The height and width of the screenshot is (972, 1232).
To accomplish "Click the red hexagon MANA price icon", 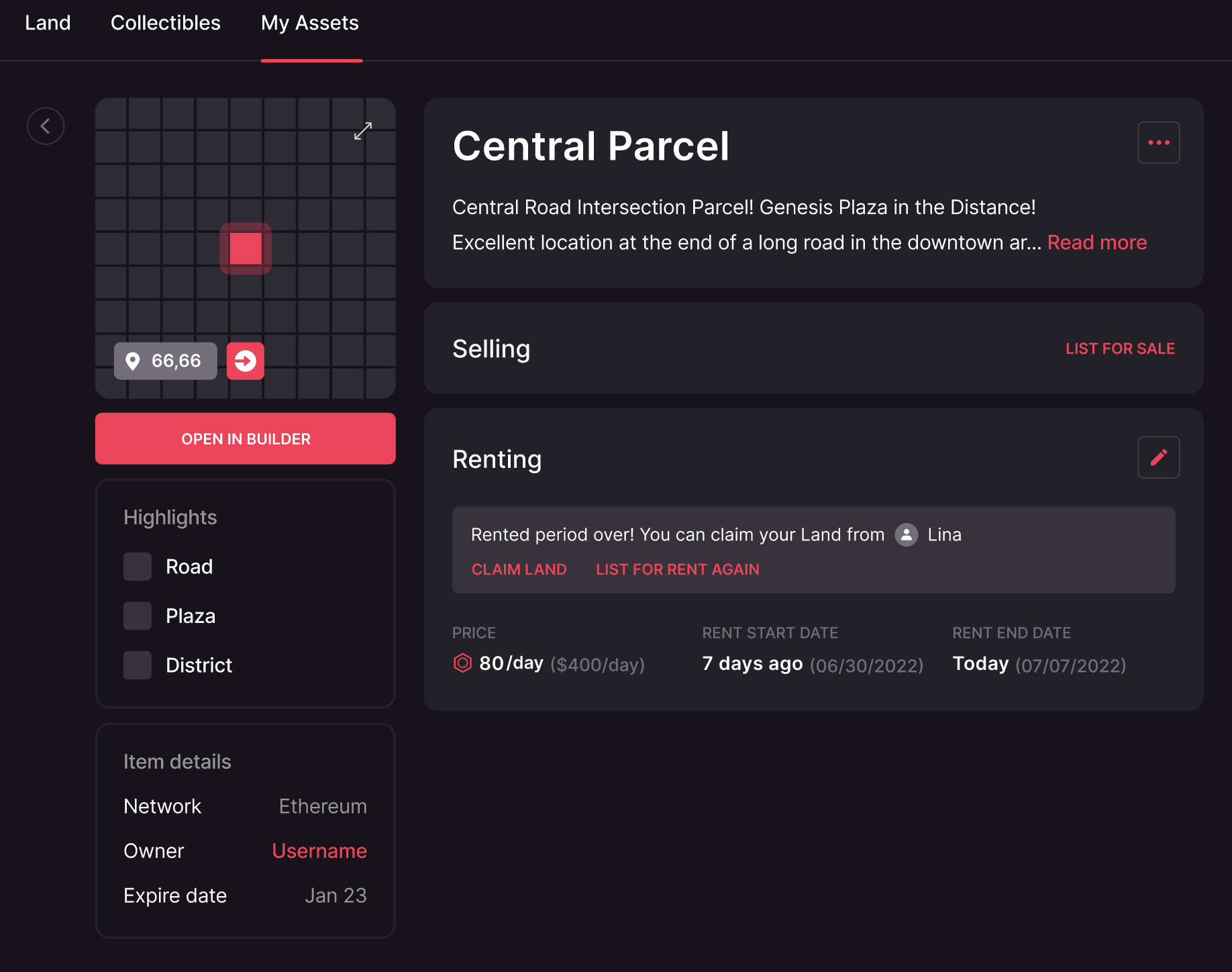I will (462, 663).
